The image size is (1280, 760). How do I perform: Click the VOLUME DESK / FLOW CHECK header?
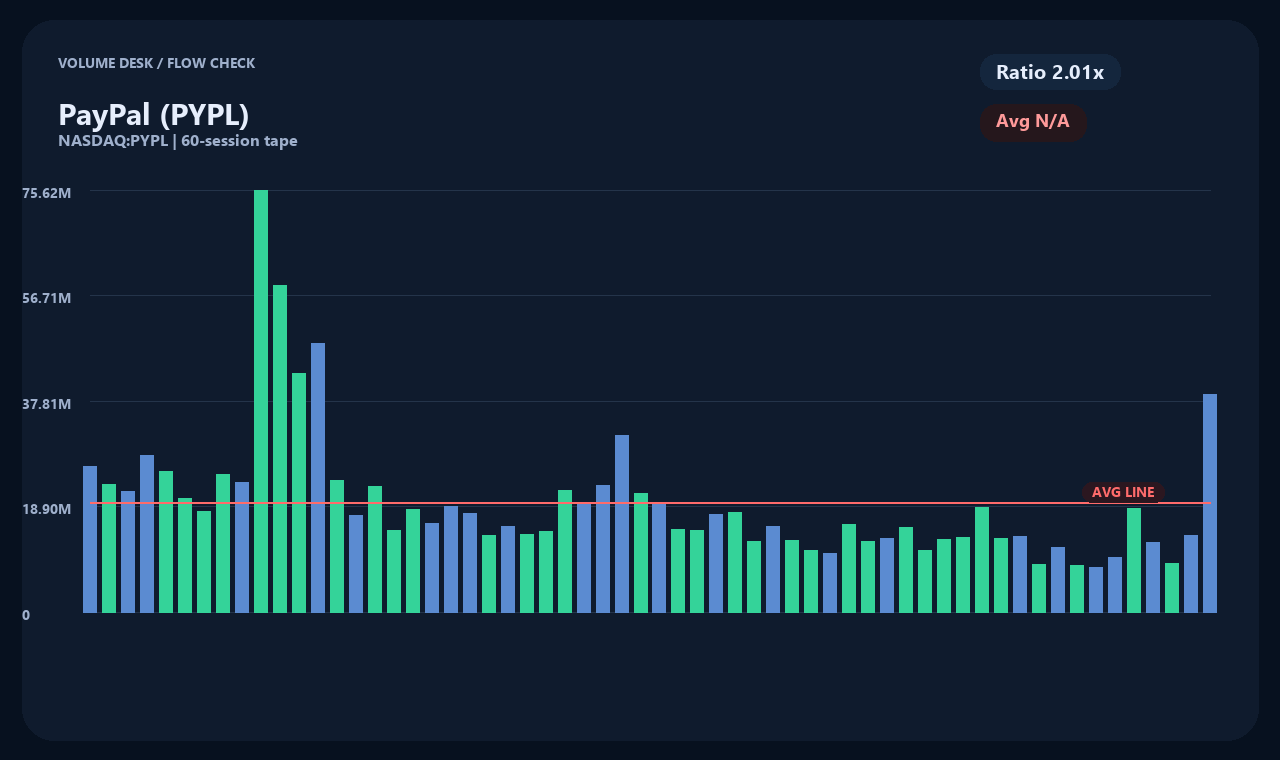[x=157, y=63]
